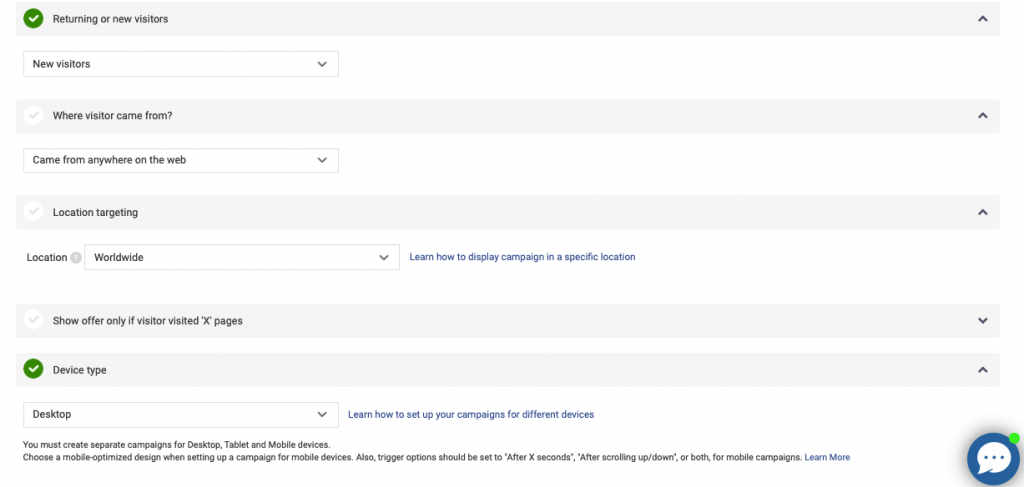Toggle the green check for Returning or new visitors
Viewport: 1024px width, 487px height.
click(x=33, y=19)
